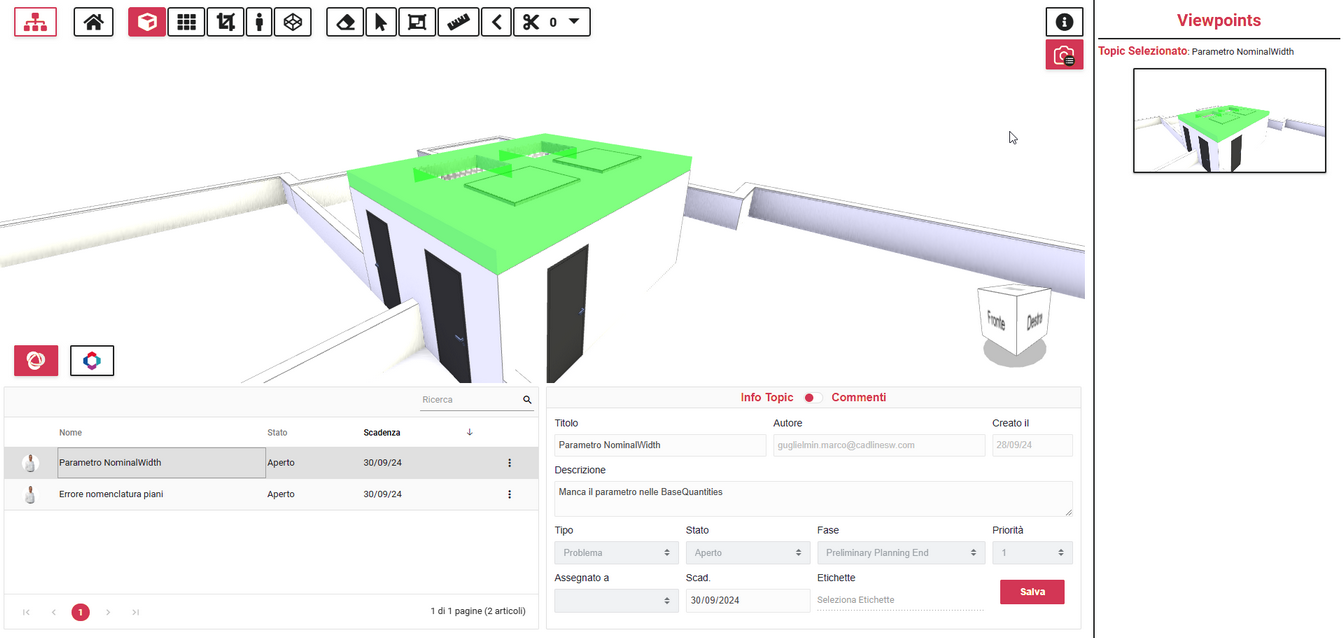
Task: Open the scissors cut count dropdown
Action: pos(573,22)
